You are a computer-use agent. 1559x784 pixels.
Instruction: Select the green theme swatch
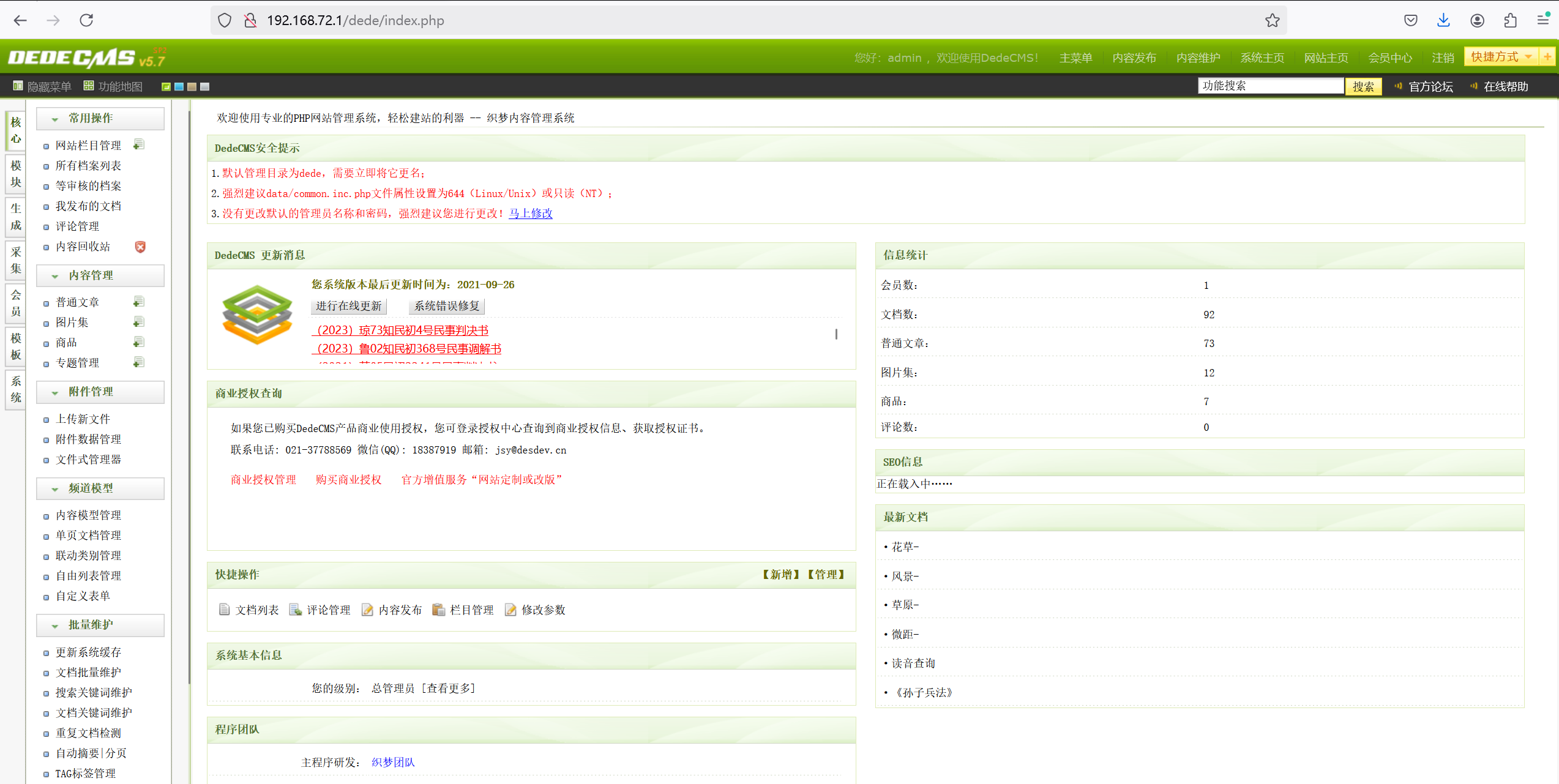tap(166, 87)
